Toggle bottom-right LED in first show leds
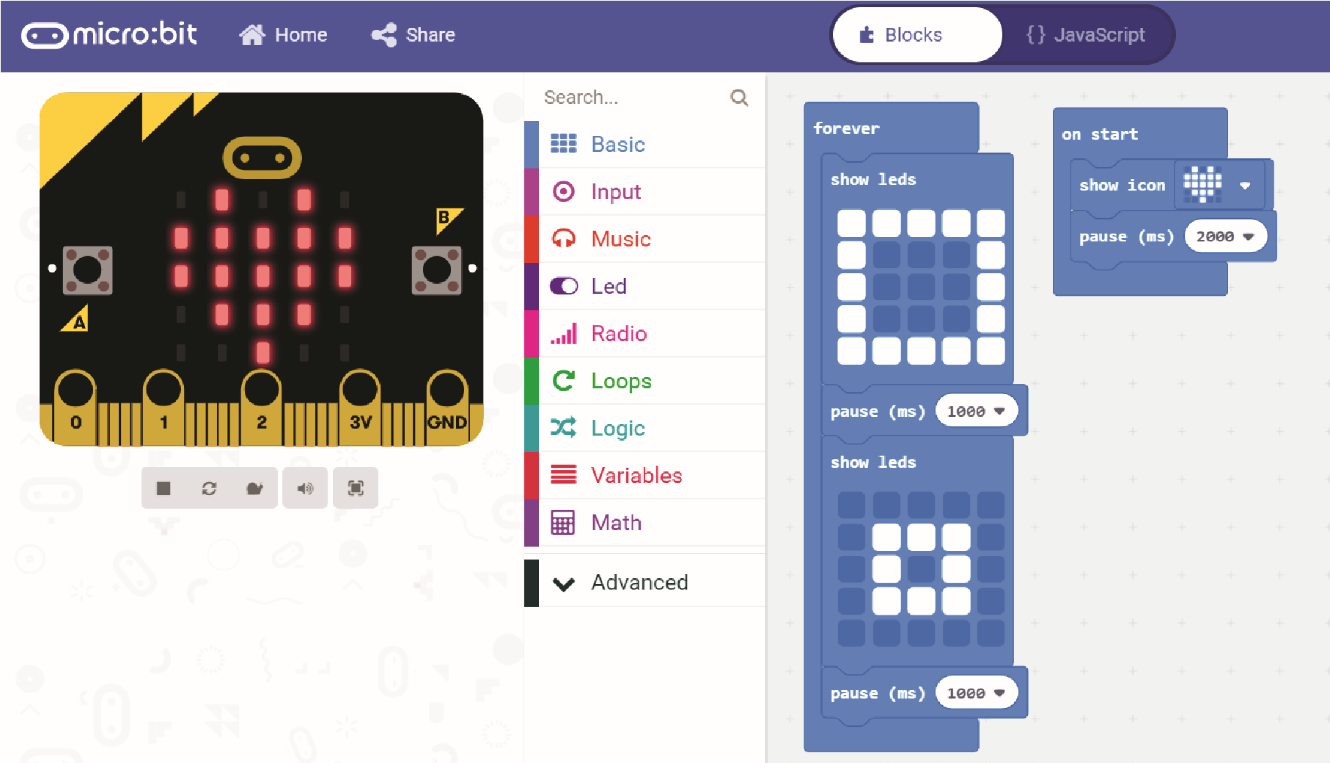This screenshot has height=763, width=1330. [991, 351]
